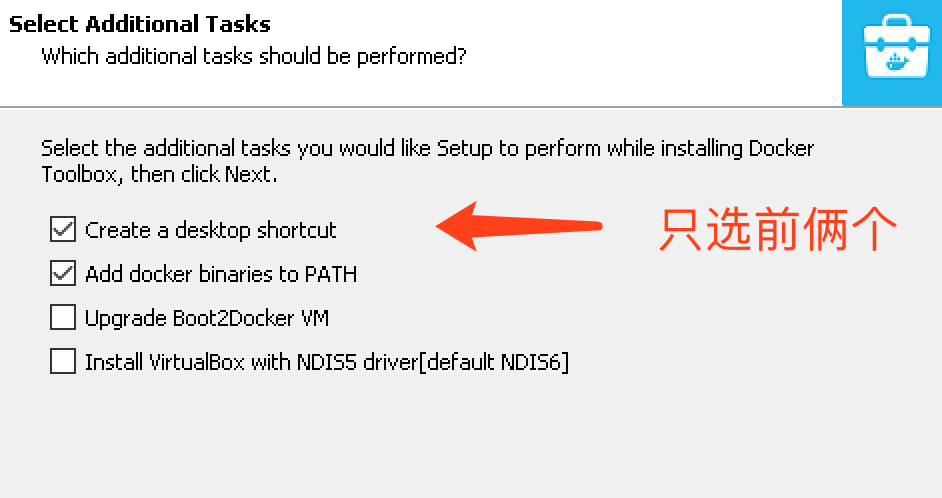Uncheck Add docker binaries to PATH checkbox

tap(62, 273)
